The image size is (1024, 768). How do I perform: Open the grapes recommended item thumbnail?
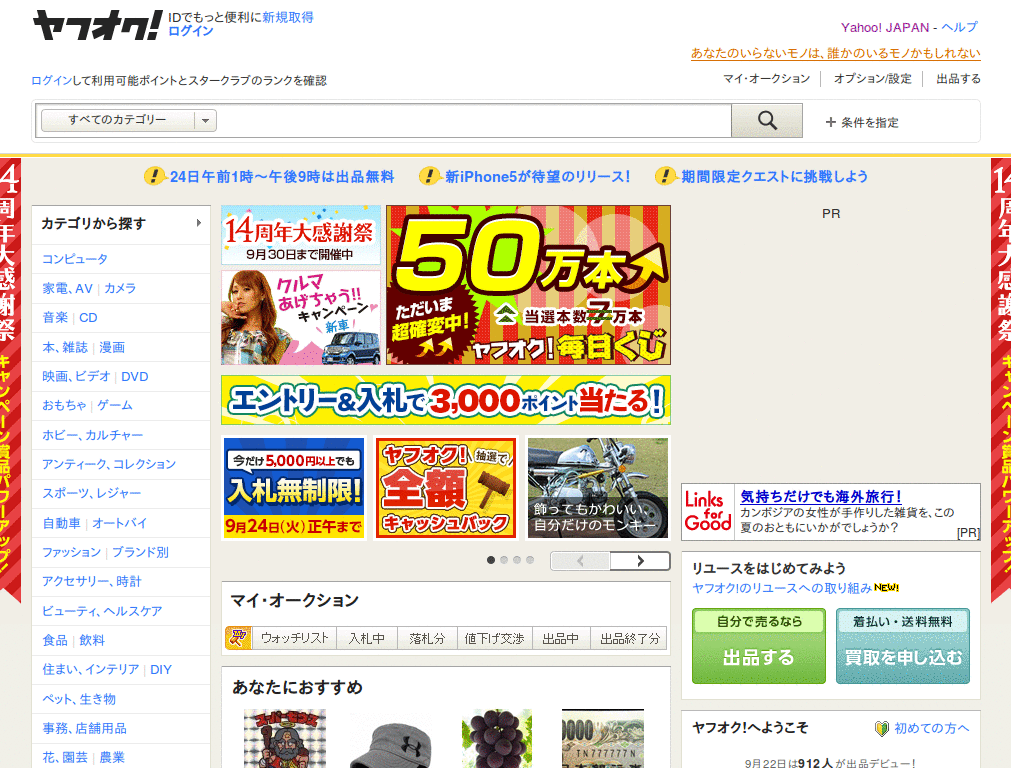tap(497, 739)
